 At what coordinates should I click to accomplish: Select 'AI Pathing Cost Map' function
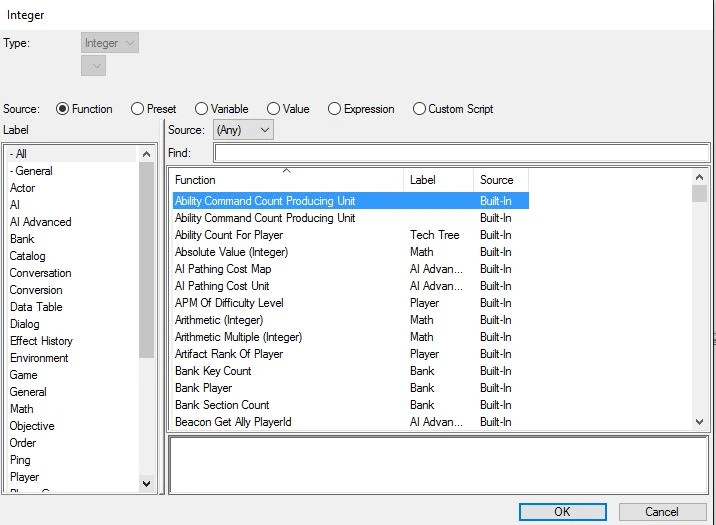tap(351, 269)
